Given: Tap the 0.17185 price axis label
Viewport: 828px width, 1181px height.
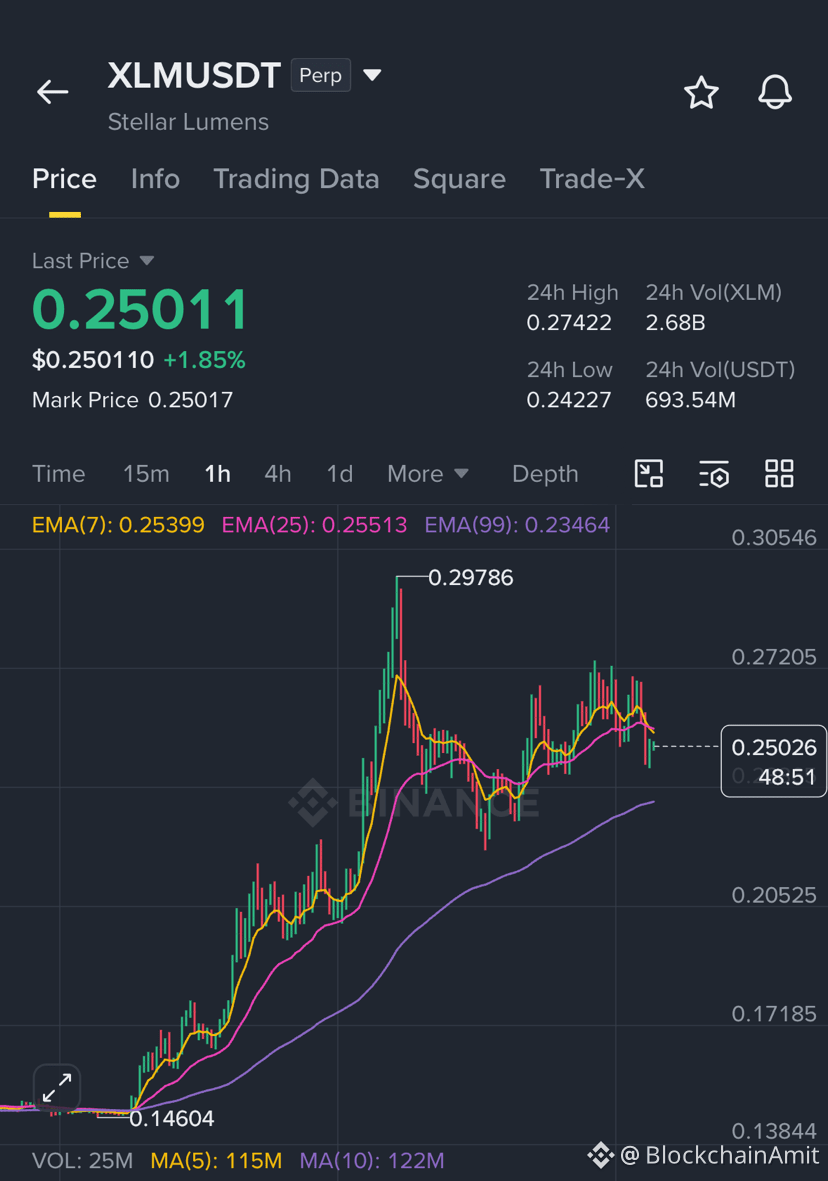Looking at the screenshot, I should tap(774, 1014).
